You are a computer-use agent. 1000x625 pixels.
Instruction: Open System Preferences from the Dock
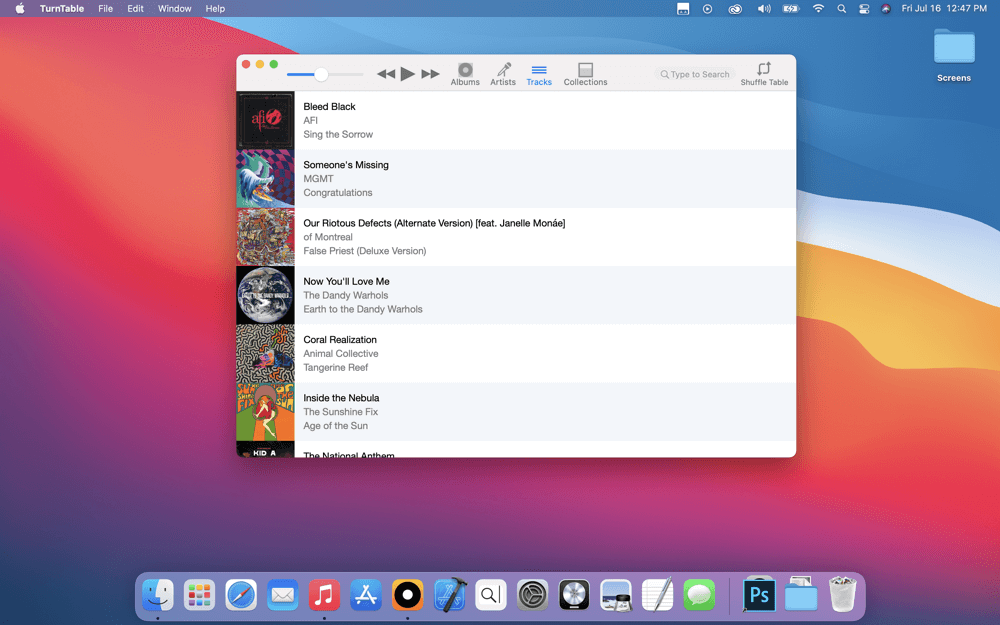533,596
